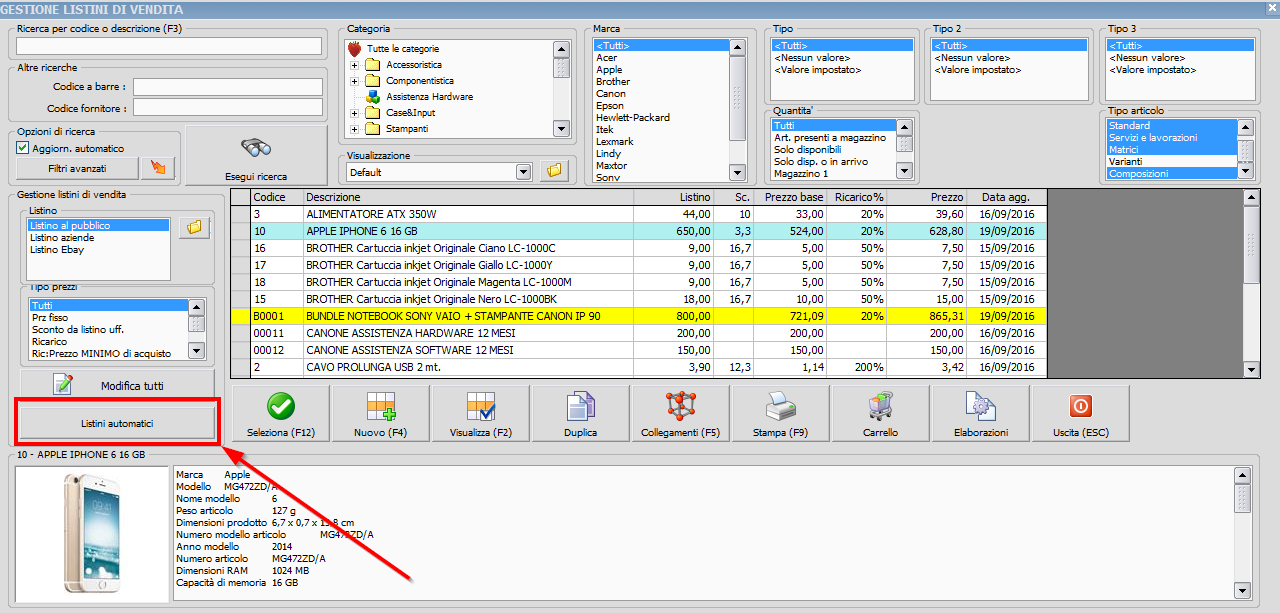Click Filtri avanzati button
Image resolution: width=1280 pixels, height=613 pixels.
(77, 168)
